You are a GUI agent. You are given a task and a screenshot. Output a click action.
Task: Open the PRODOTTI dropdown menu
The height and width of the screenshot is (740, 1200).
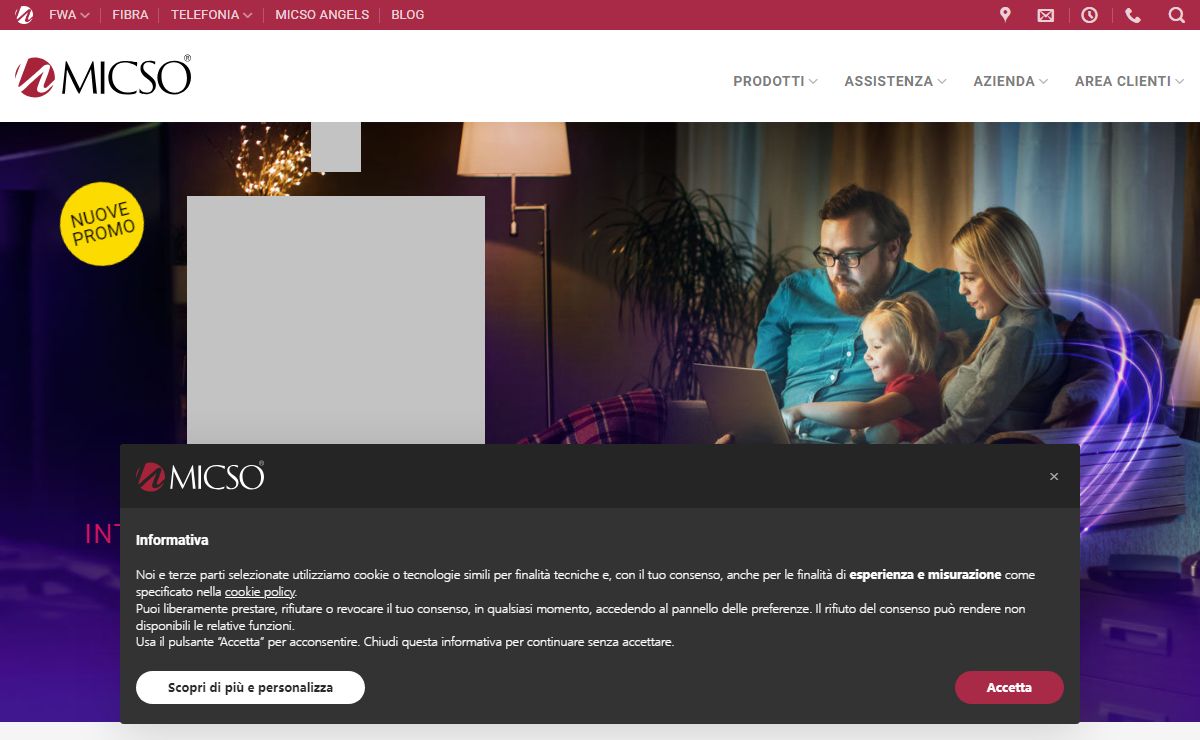tap(775, 81)
